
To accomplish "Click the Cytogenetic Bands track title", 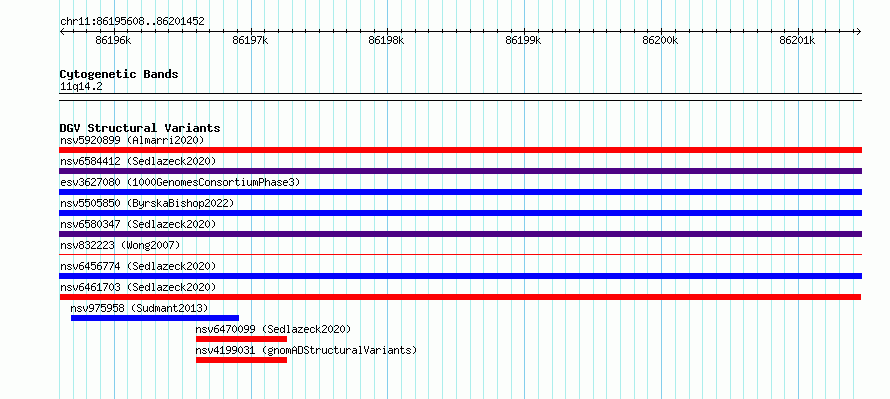I will (119, 74).
